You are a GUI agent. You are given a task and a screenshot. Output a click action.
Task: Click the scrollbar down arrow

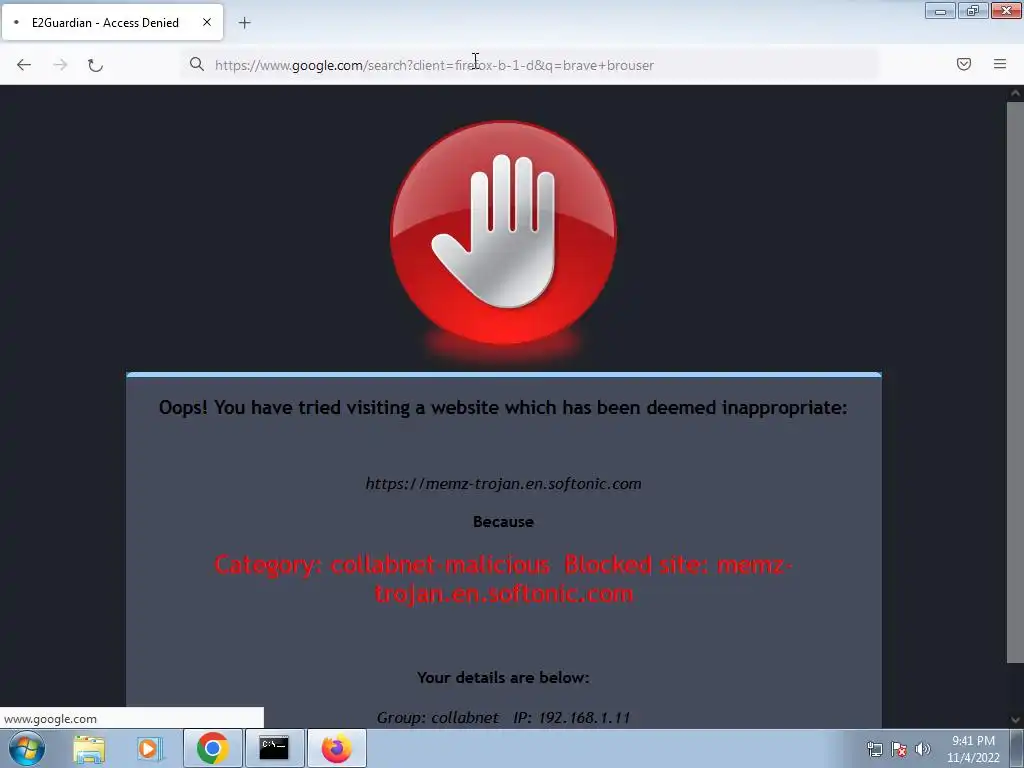pos(1015,720)
